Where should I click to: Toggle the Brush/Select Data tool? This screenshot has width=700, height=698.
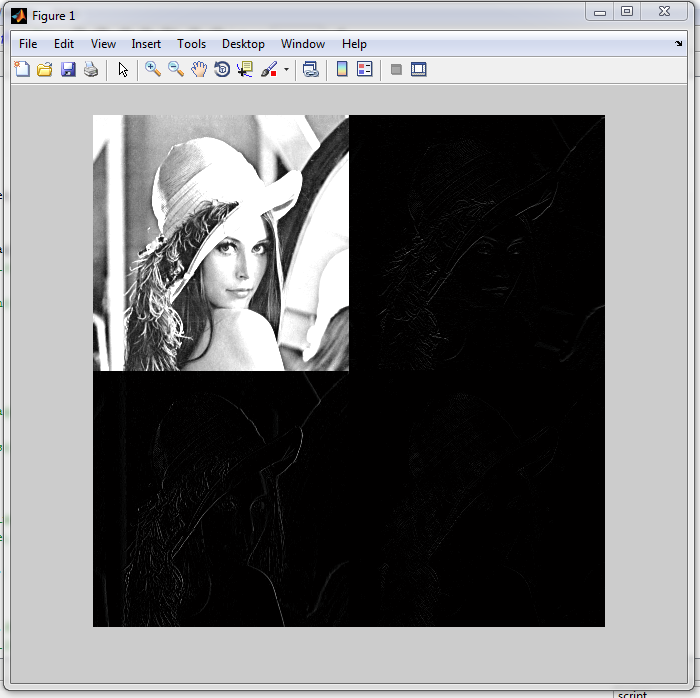[269, 69]
